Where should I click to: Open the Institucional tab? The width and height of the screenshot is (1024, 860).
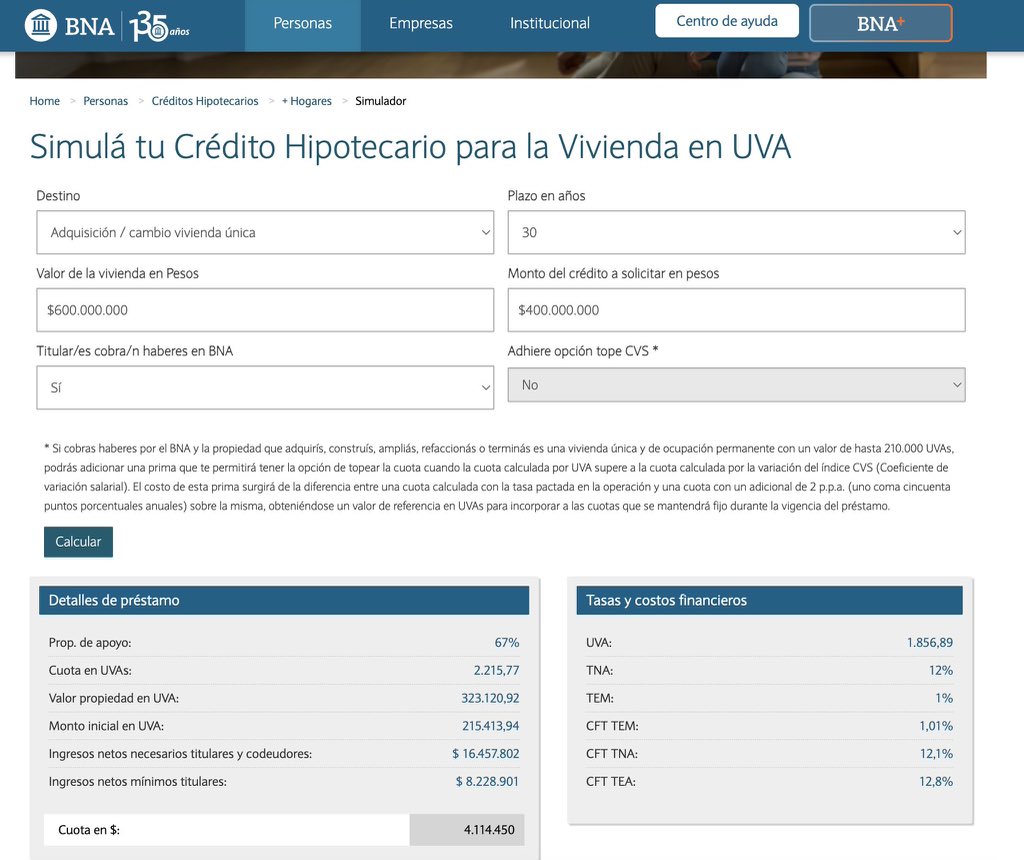(550, 24)
